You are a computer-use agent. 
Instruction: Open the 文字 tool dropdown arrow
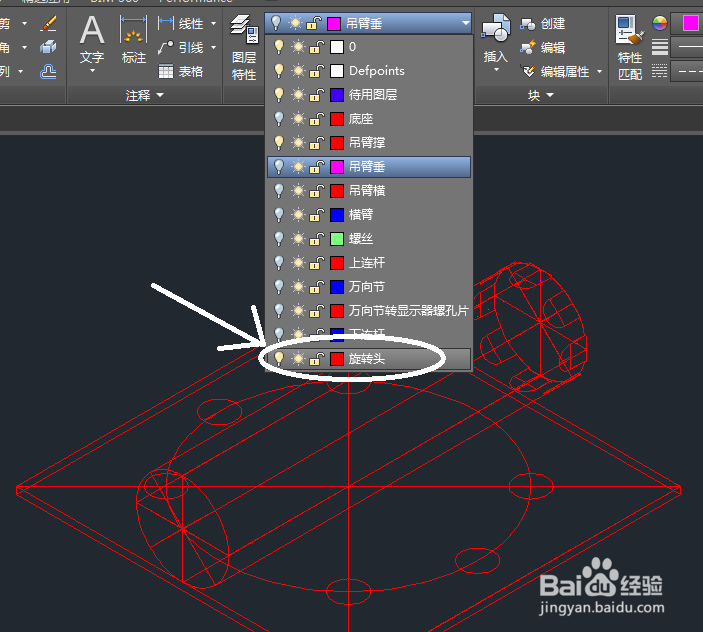pos(92,71)
